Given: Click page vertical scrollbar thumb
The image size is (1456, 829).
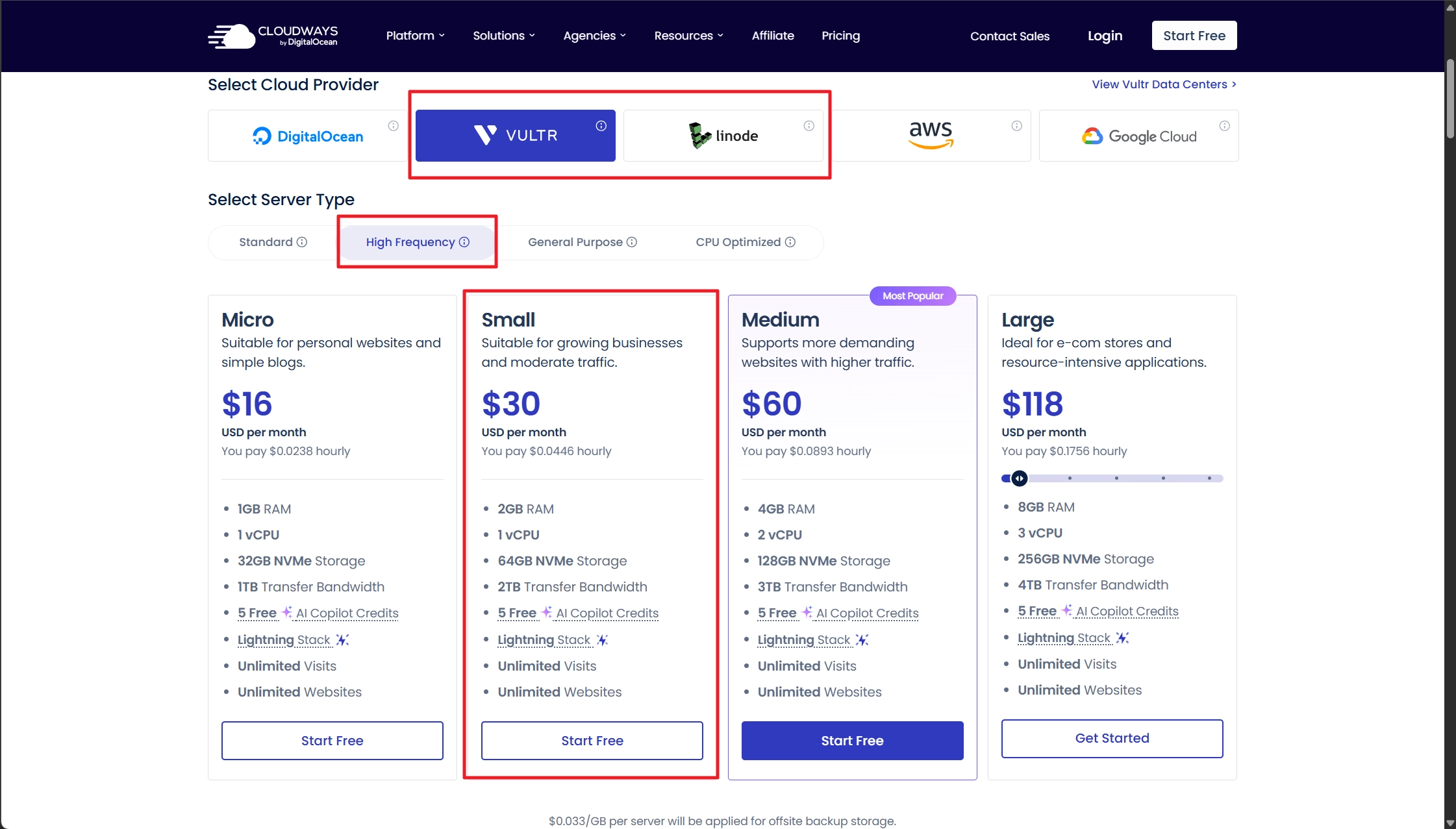Looking at the screenshot, I should 1450,99.
